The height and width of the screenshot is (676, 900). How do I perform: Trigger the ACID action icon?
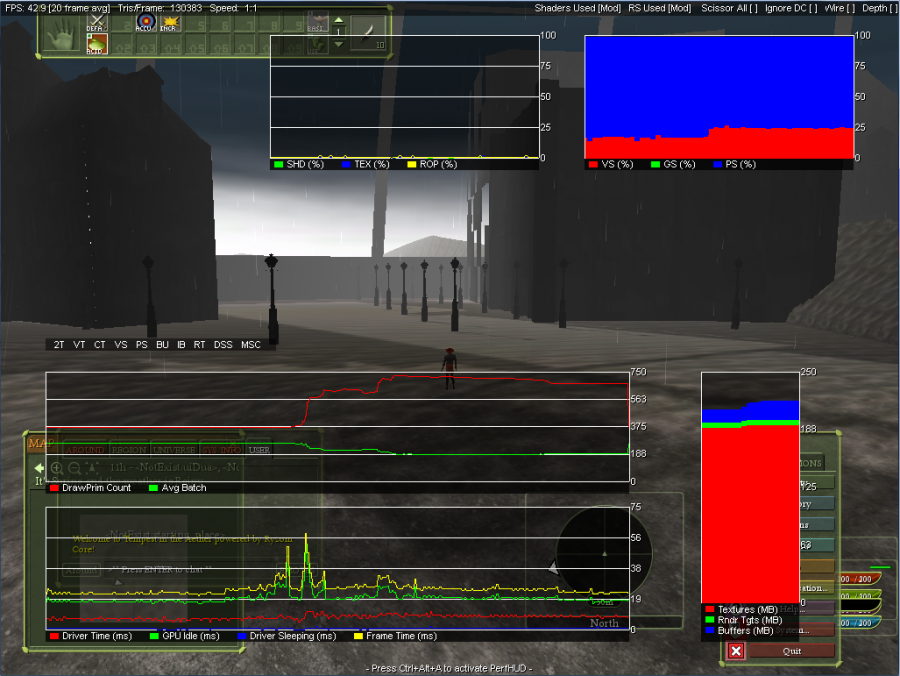click(96, 44)
